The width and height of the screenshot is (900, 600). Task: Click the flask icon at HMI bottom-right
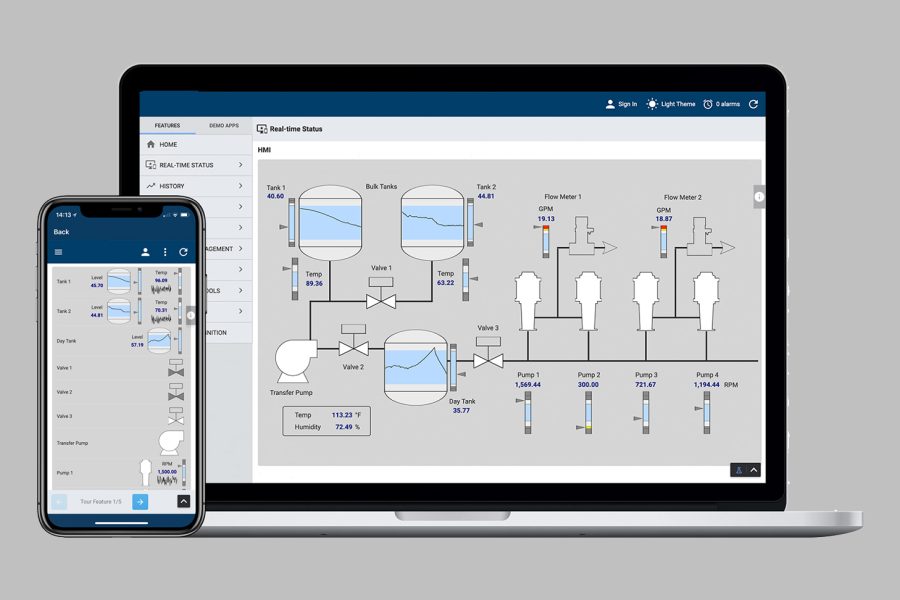[x=739, y=469]
